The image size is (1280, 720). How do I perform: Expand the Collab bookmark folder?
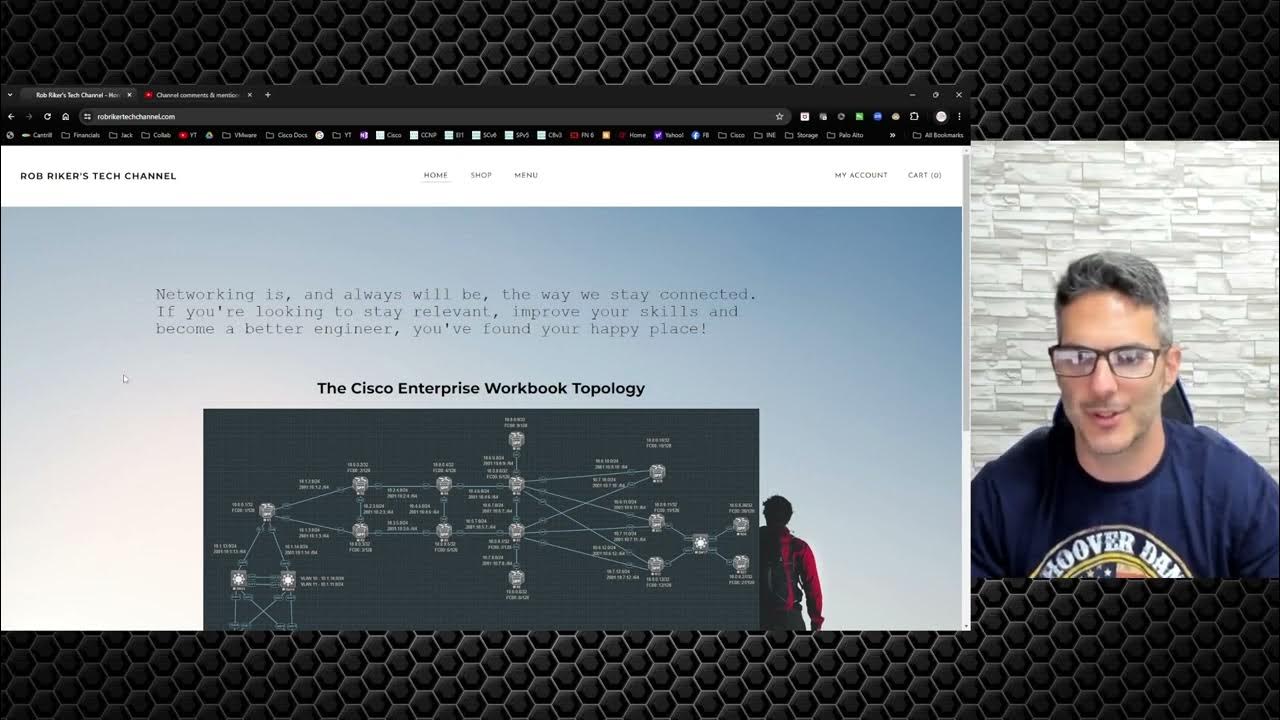click(156, 135)
